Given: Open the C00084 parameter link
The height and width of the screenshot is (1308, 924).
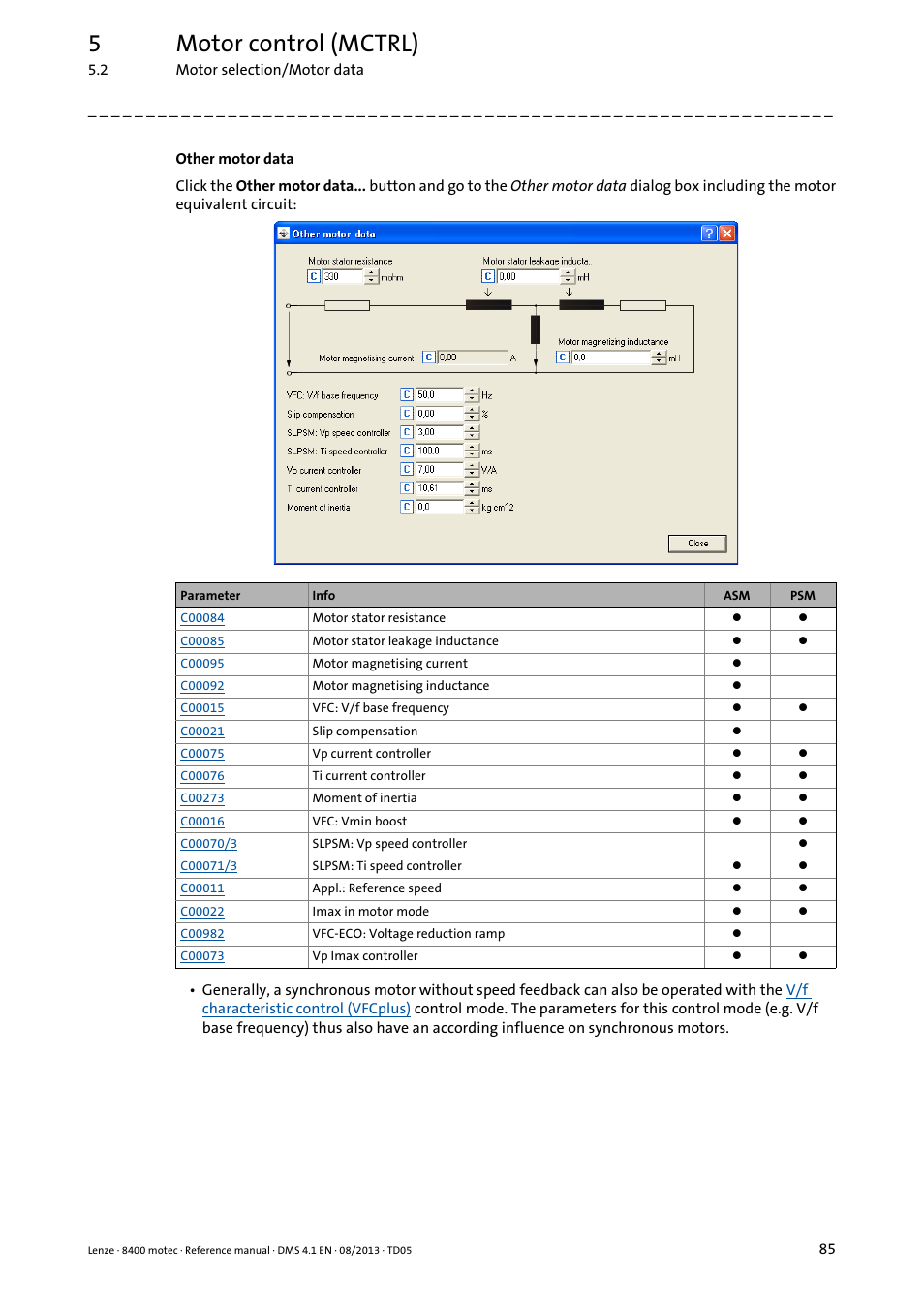Looking at the screenshot, I should click(x=202, y=618).
